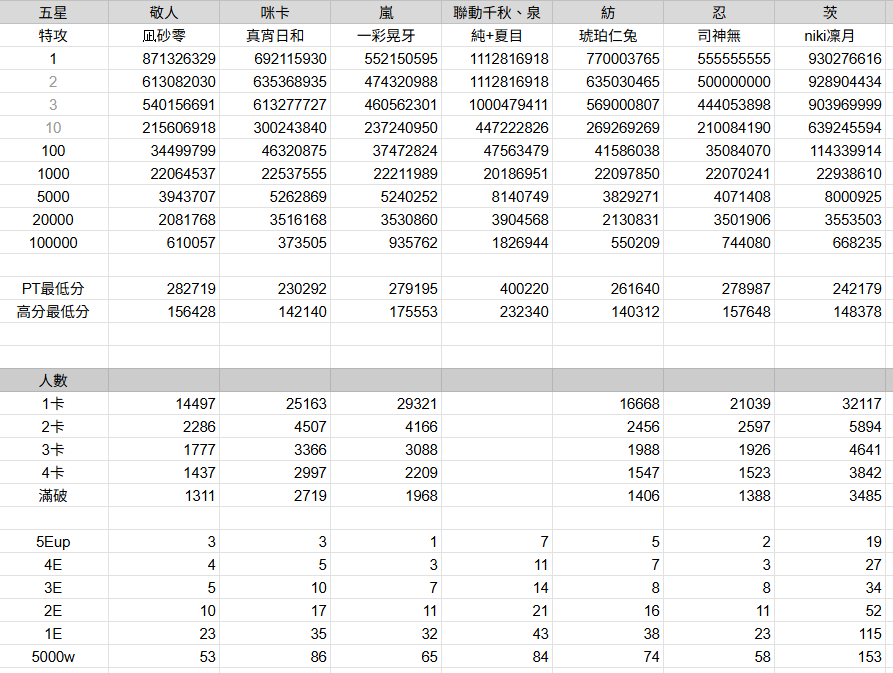Select the value 692115930
The width and height of the screenshot is (893, 673).
(x=290, y=59)
